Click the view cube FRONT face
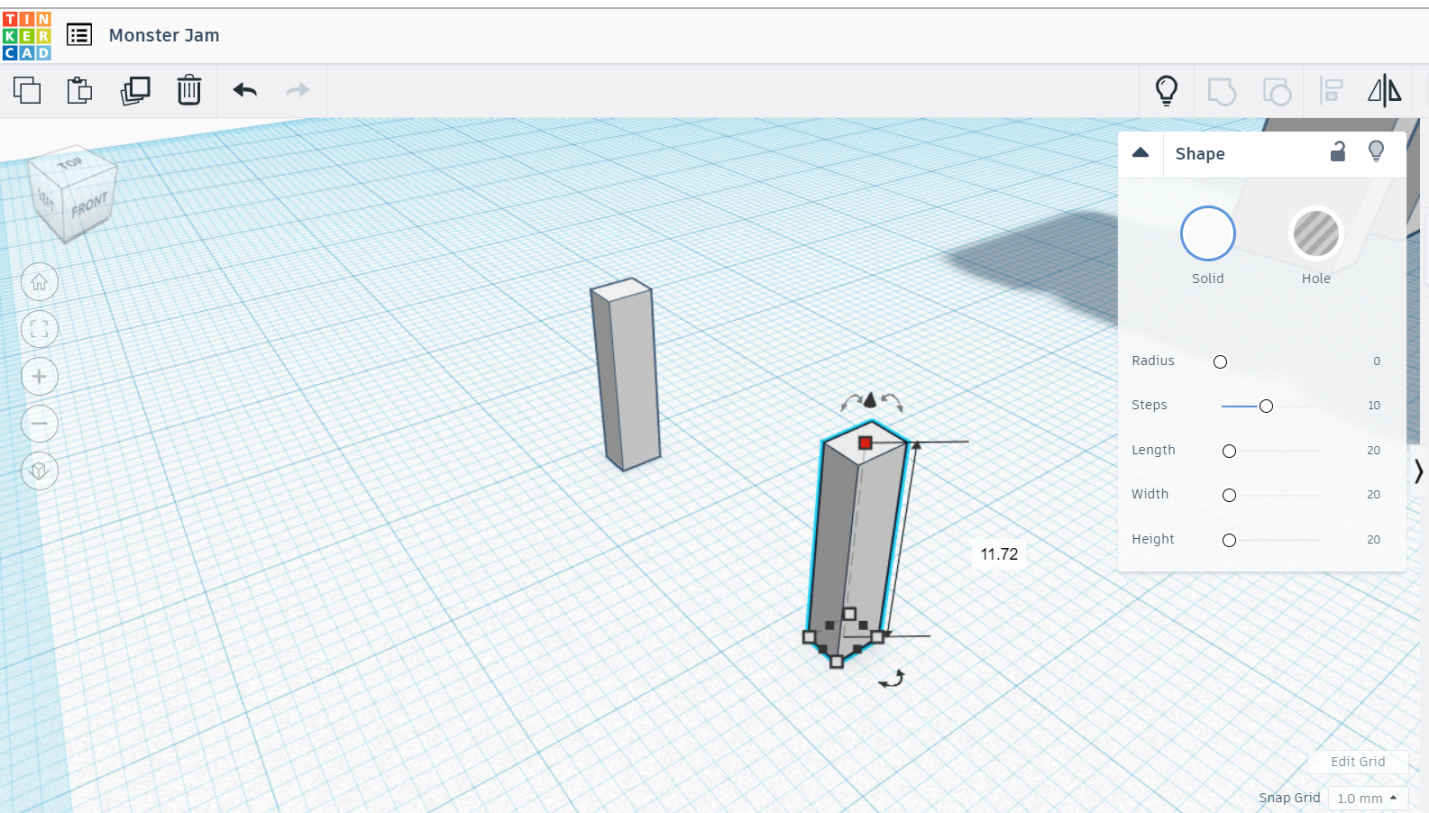 click(89, 205)
